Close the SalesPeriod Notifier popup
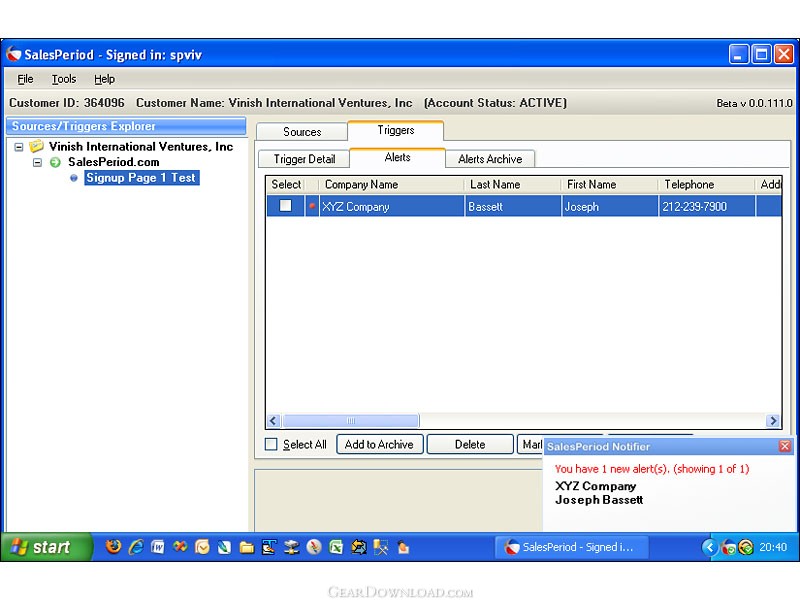 [785, 446]
